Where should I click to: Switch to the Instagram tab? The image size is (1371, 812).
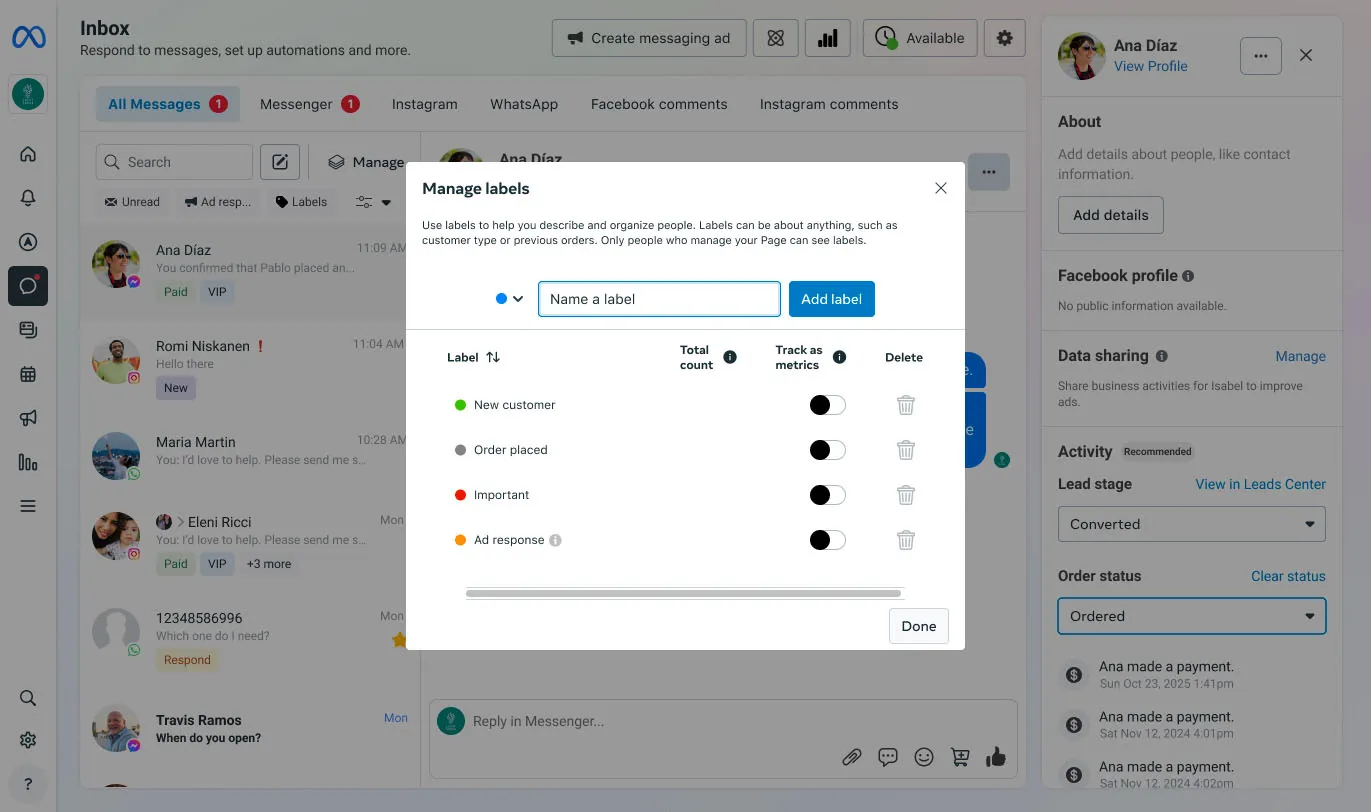pyautogui.click(x=425, y=104)
